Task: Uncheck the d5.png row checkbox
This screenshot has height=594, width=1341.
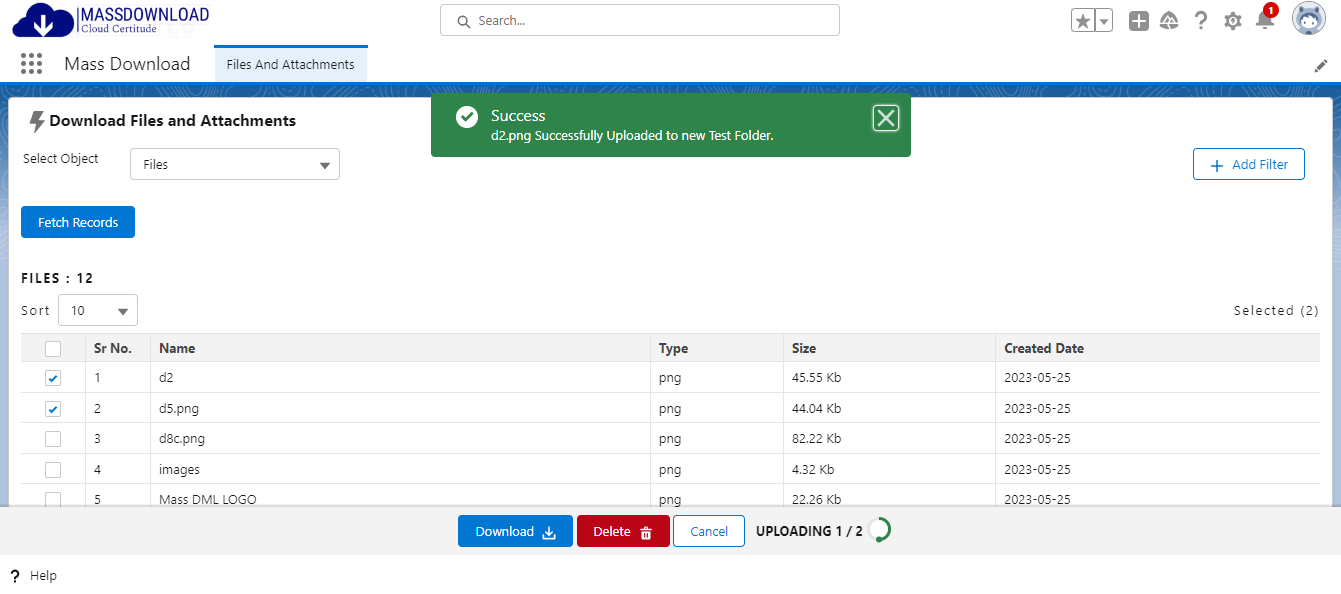Action: (53, 409)
